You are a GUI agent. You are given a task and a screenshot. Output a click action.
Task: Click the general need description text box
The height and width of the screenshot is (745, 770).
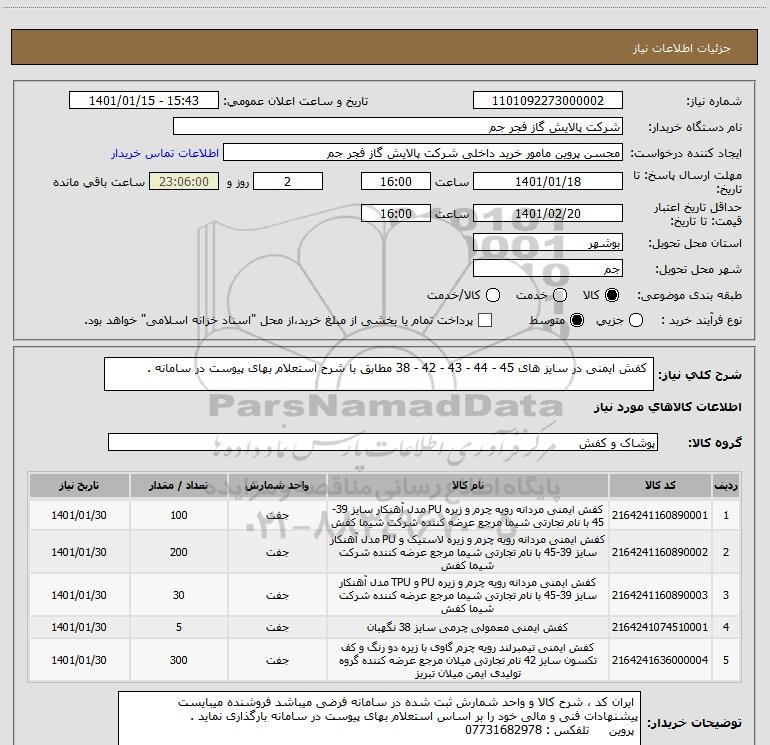point(379,374)
